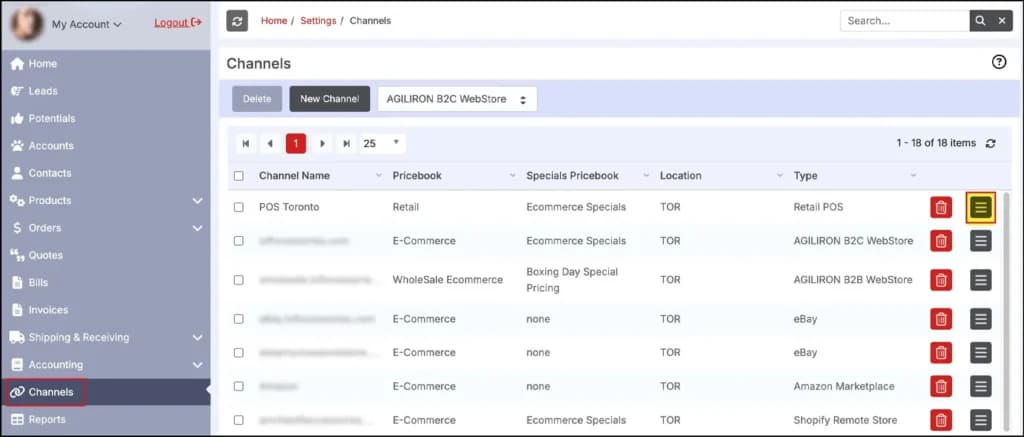
Task: Delete the Amazon Marketplace channel row
Action: coord(941,387)
